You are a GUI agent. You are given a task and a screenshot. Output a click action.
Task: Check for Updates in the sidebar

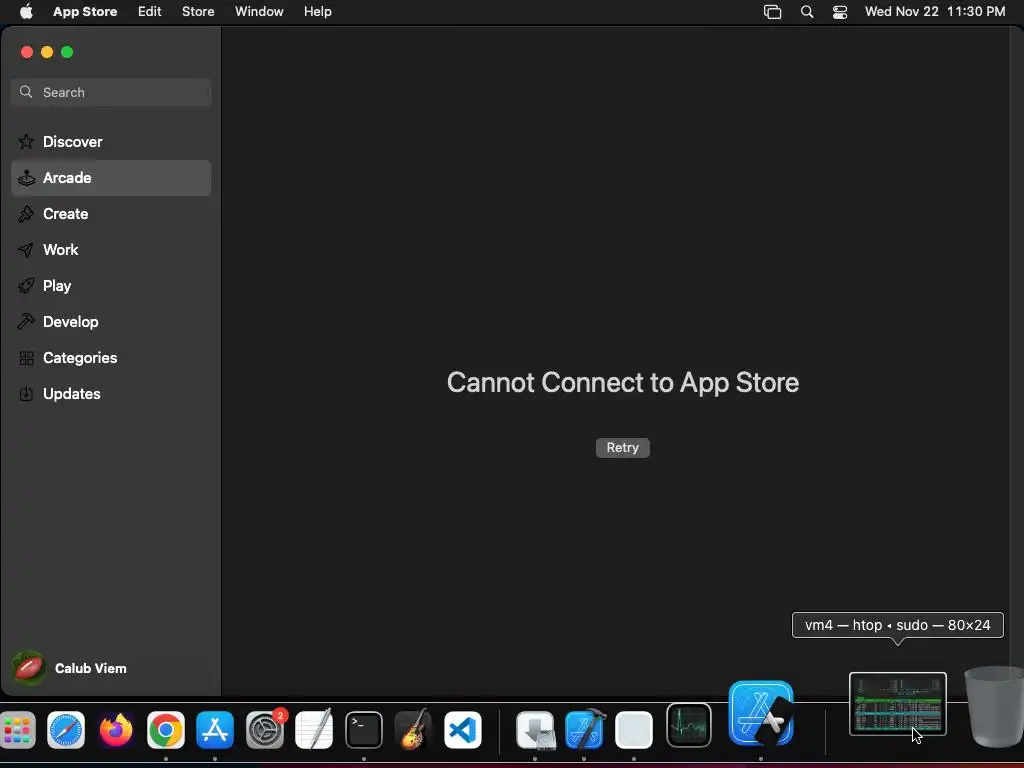(111, 393)
